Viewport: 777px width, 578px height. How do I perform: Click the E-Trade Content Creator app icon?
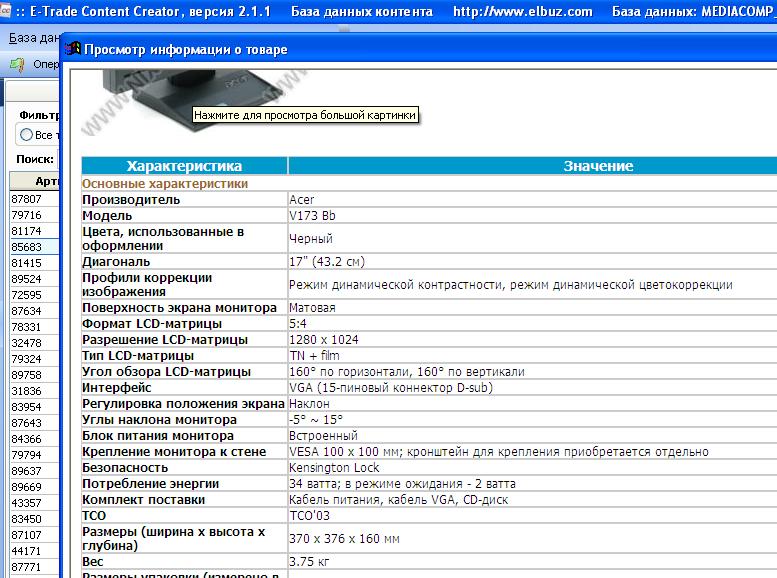tap(5, 10)
